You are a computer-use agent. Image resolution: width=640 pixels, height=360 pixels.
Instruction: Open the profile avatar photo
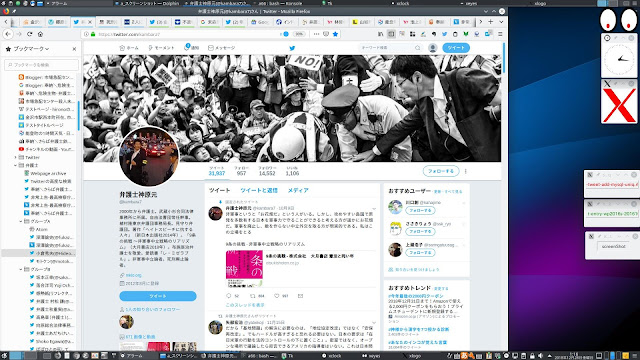point(149,156)
